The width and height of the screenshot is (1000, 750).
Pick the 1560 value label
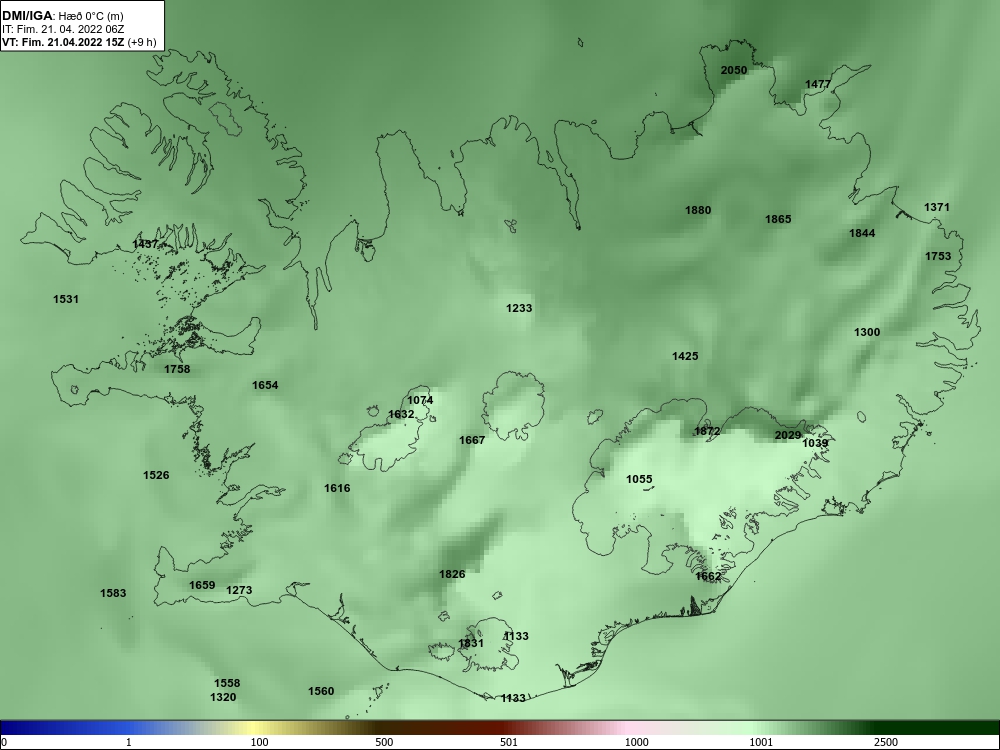tap(321, 691)
